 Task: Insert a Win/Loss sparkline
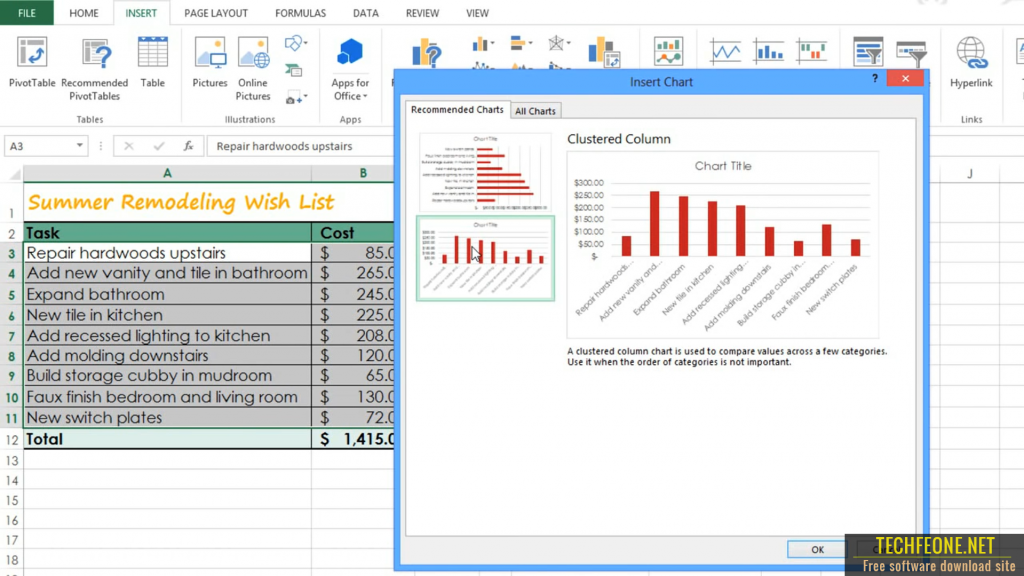(812, 51)
